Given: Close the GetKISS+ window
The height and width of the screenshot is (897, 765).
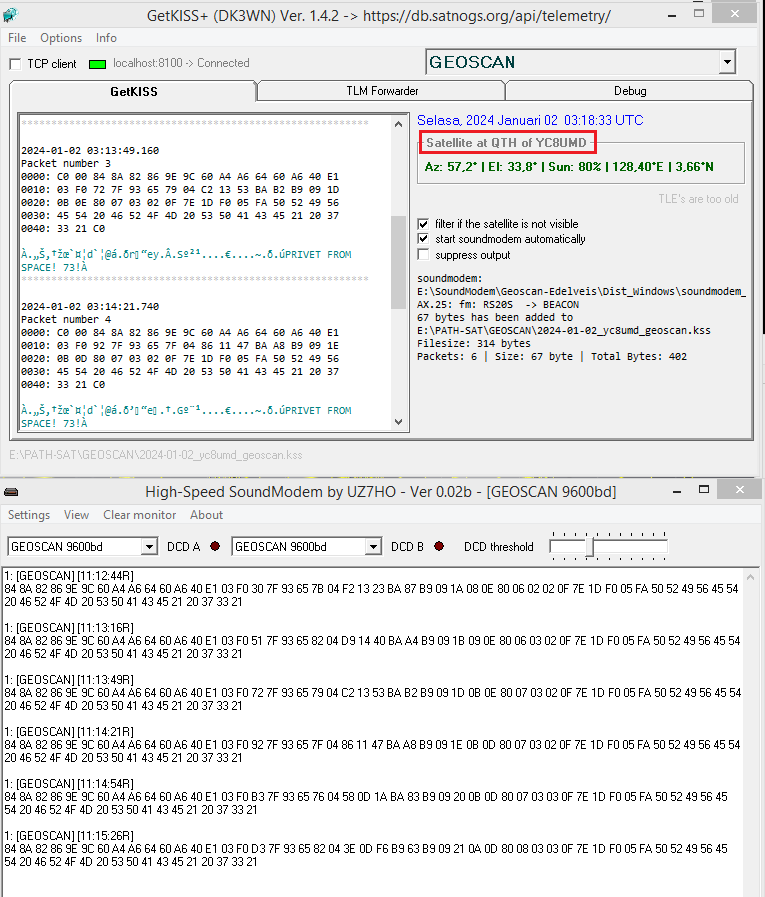Looking at the screenshot, I should (735, 14).
